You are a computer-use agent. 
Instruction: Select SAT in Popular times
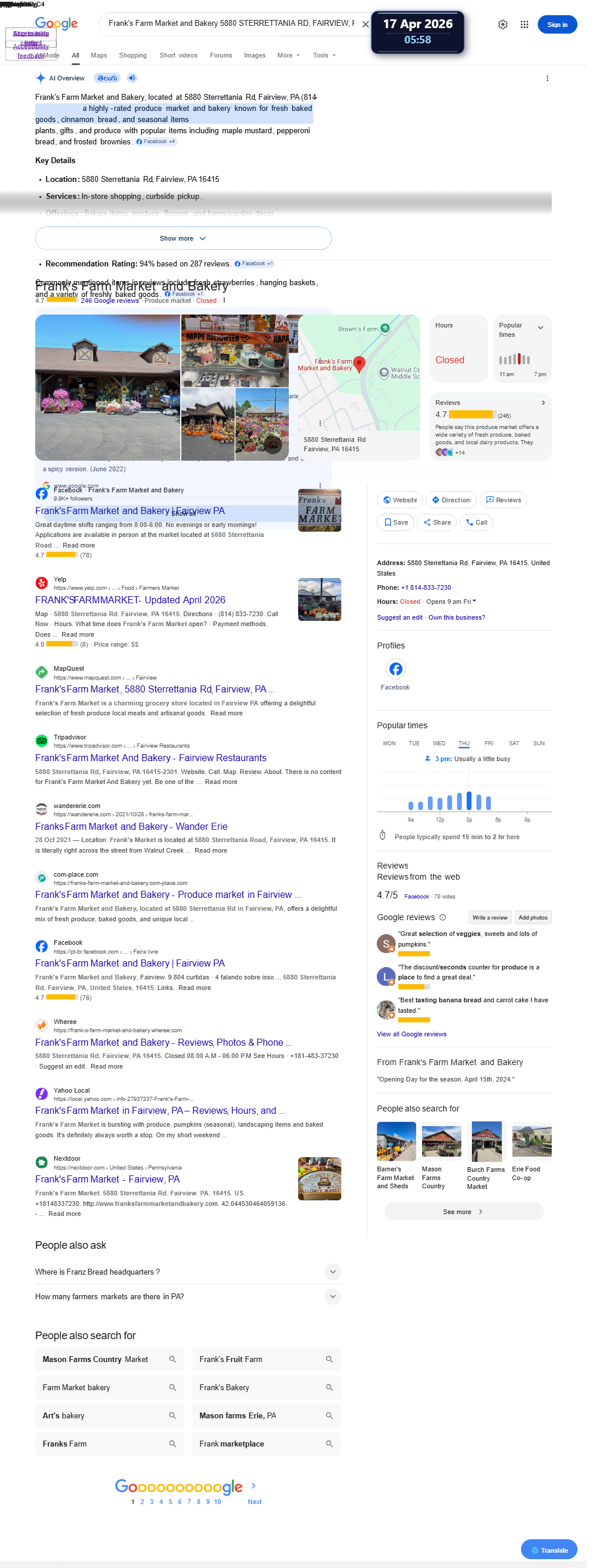click(514, 744)
